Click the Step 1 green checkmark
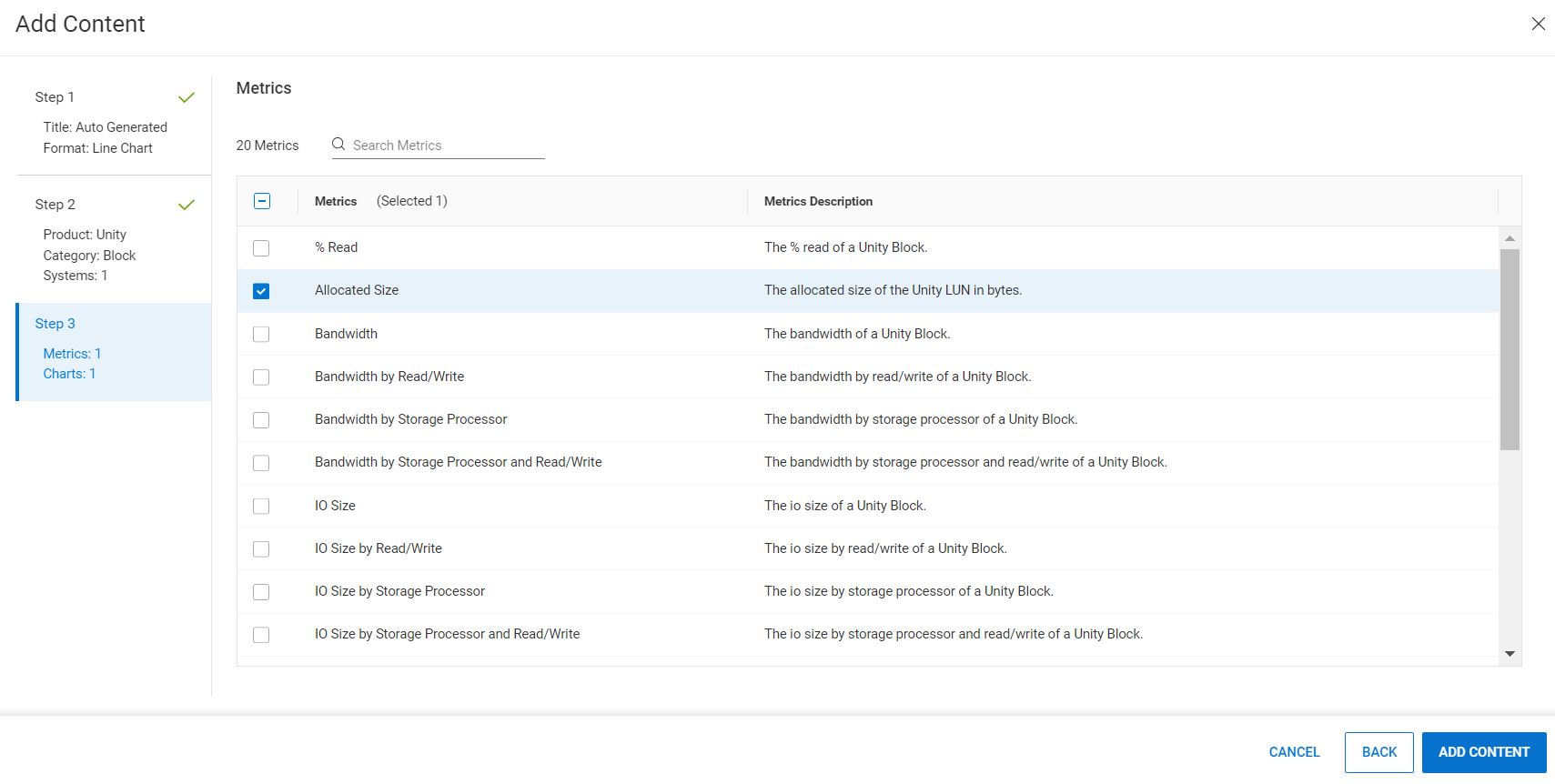The image size is (1555, 784). 187,97
